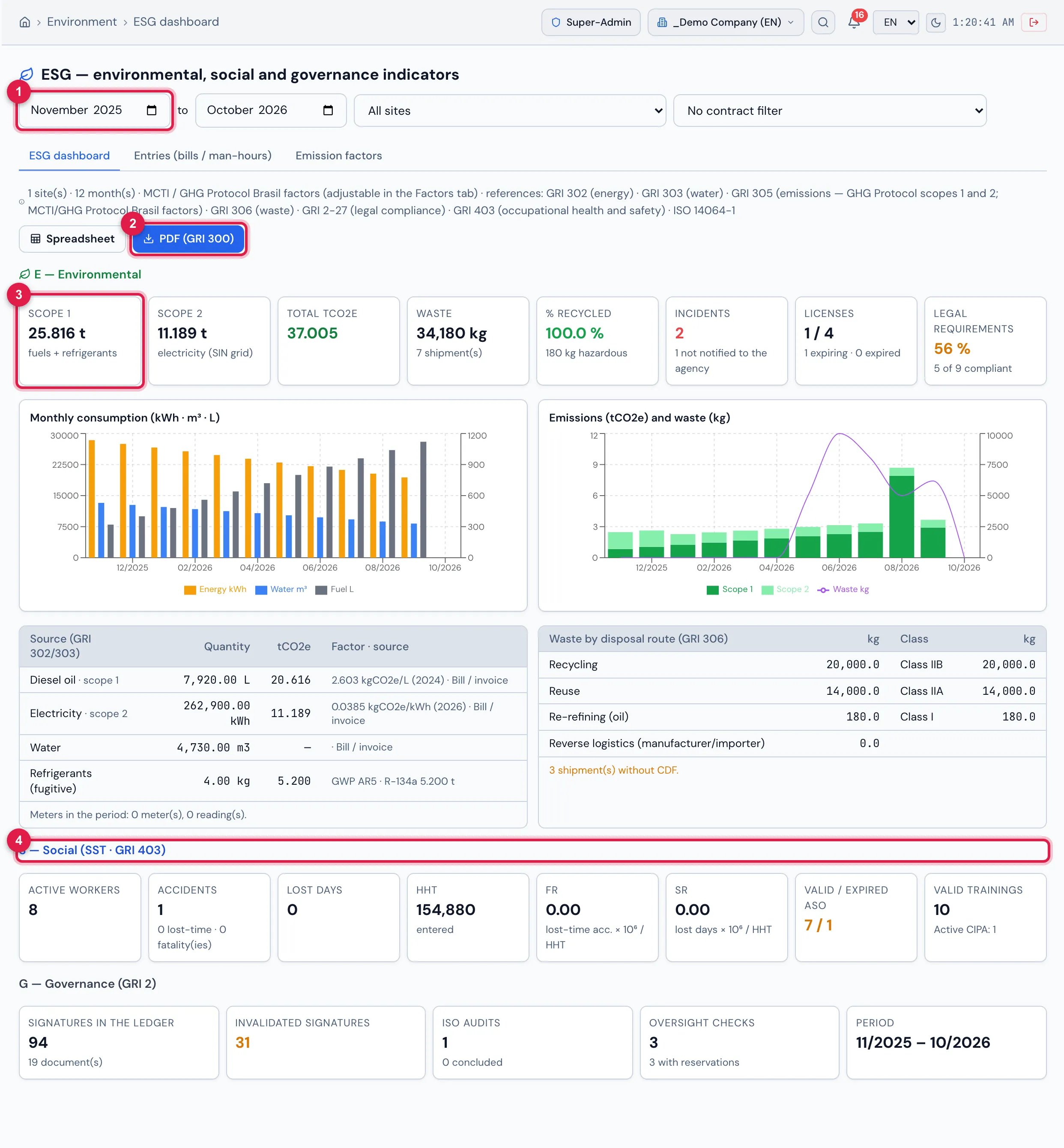1064x1148 pixels.
Task: Toggle dark mode moon icon
Action: coord(935,22)
